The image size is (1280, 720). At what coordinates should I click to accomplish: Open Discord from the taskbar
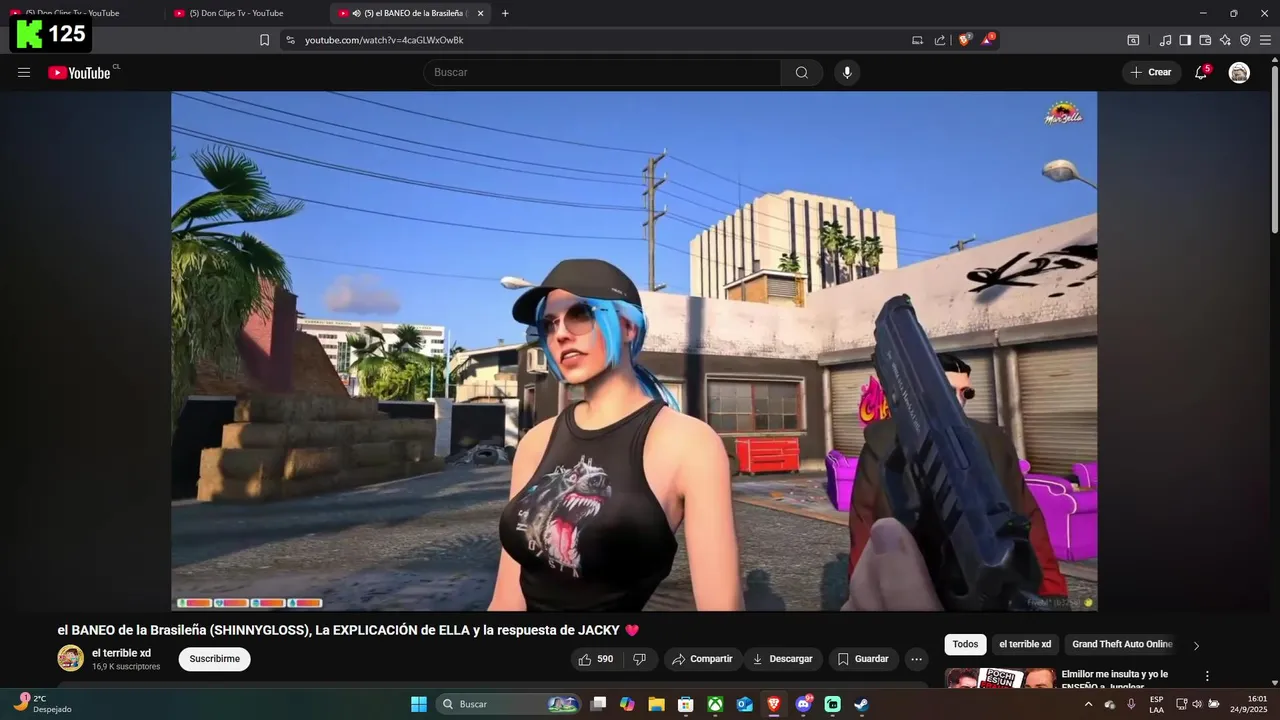[x=803, y=704]
